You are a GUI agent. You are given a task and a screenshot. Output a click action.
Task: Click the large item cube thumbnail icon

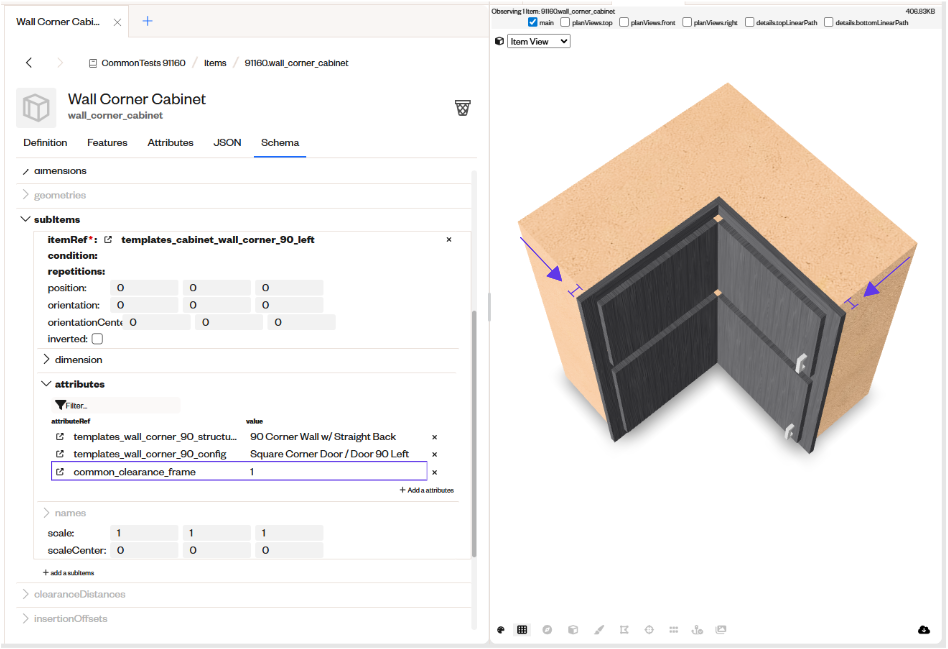coord(36,108)
